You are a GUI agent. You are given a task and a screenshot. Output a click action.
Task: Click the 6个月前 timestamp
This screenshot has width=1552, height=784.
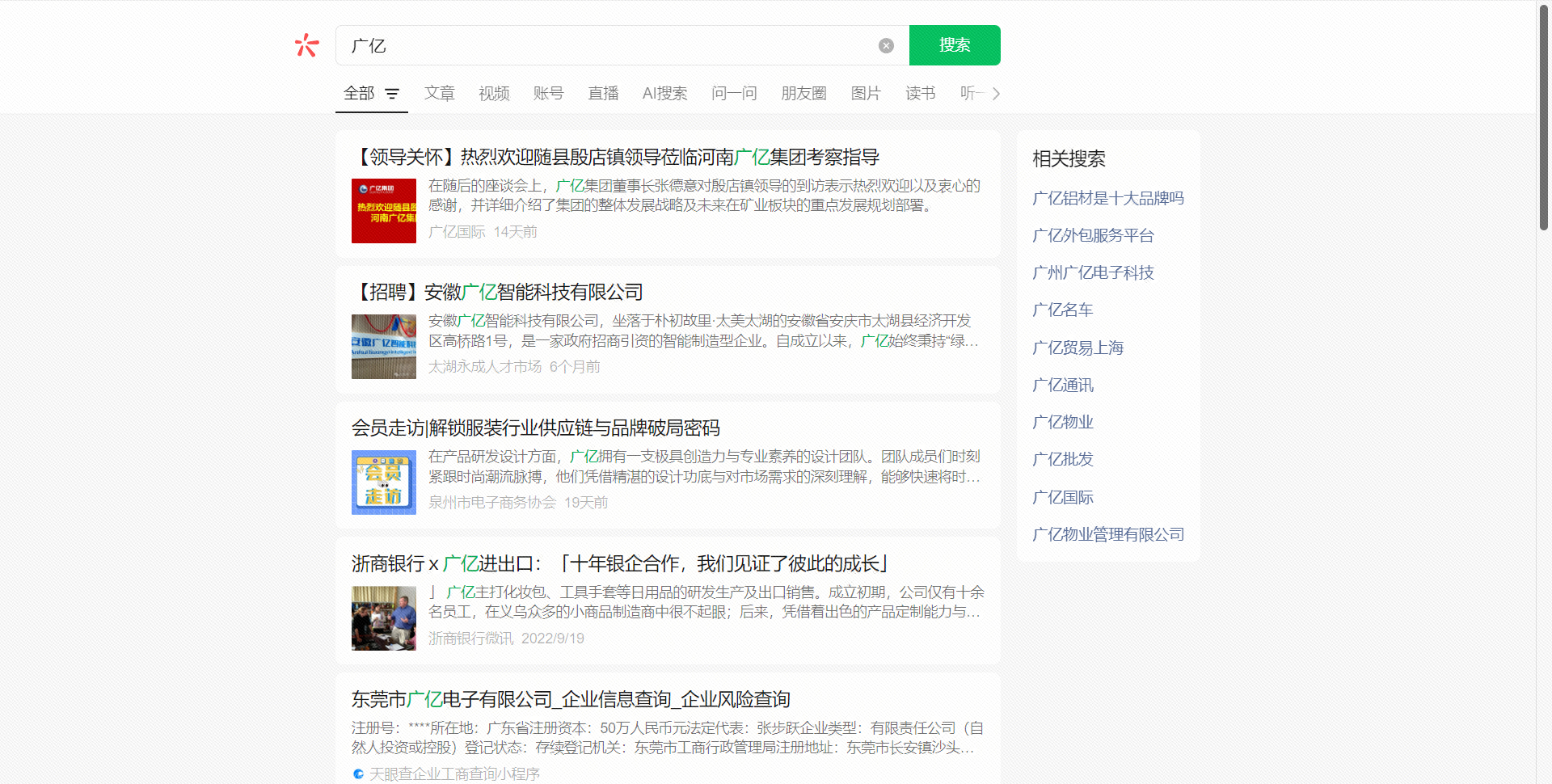tap(575, 367)
